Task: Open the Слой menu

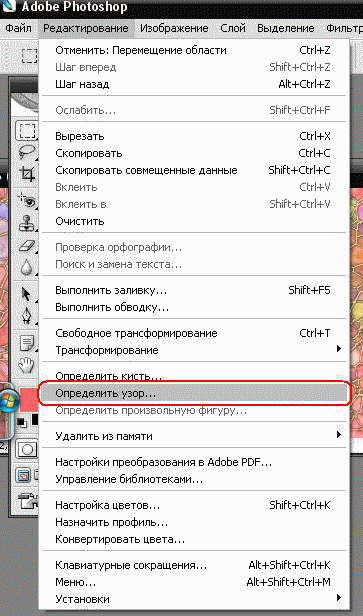Action: coord(233,28)
